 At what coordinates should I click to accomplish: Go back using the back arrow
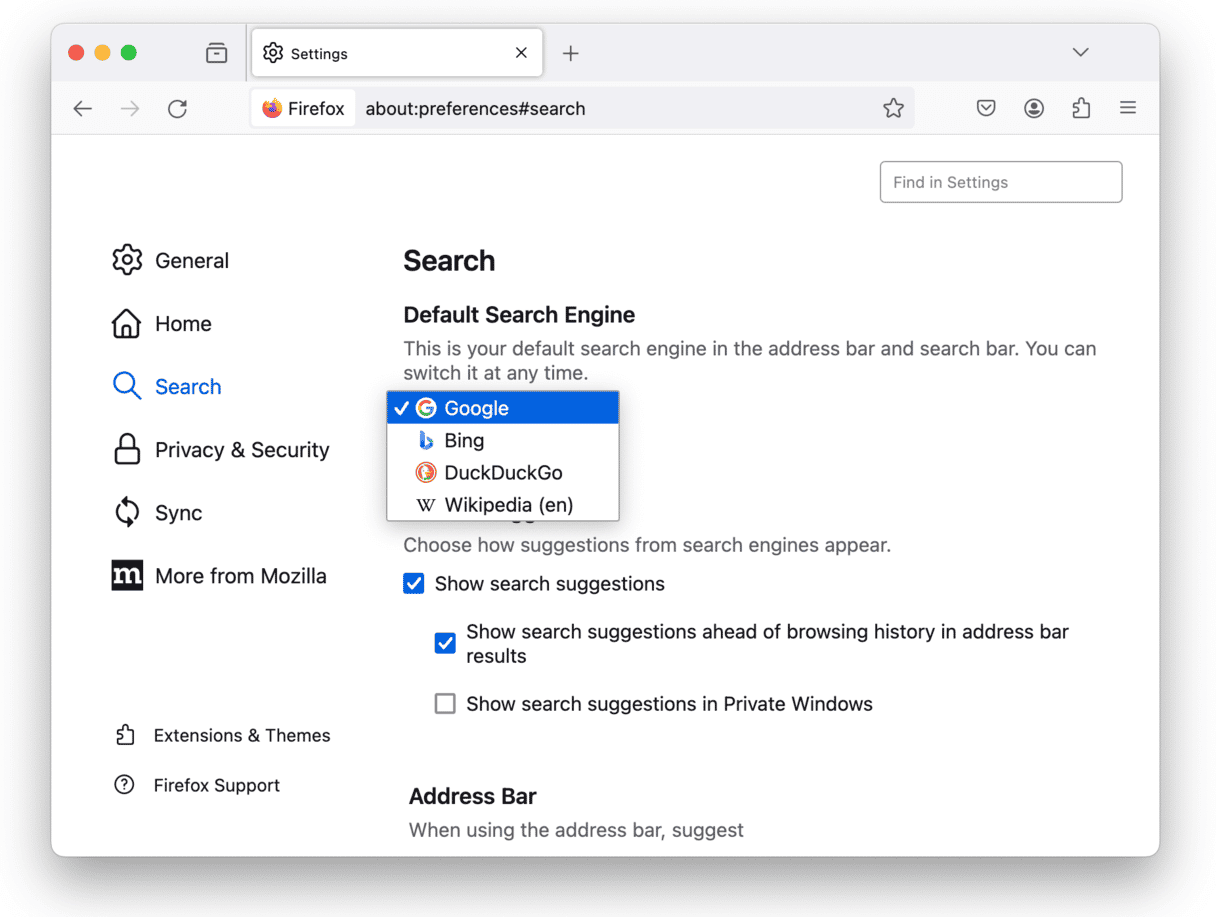pos(83,108)
